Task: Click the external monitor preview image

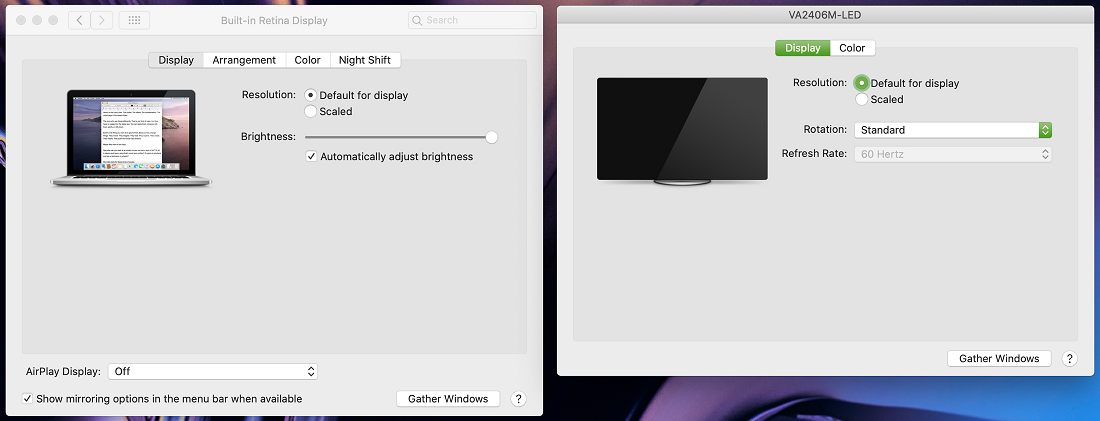Action: coord(682,130)
